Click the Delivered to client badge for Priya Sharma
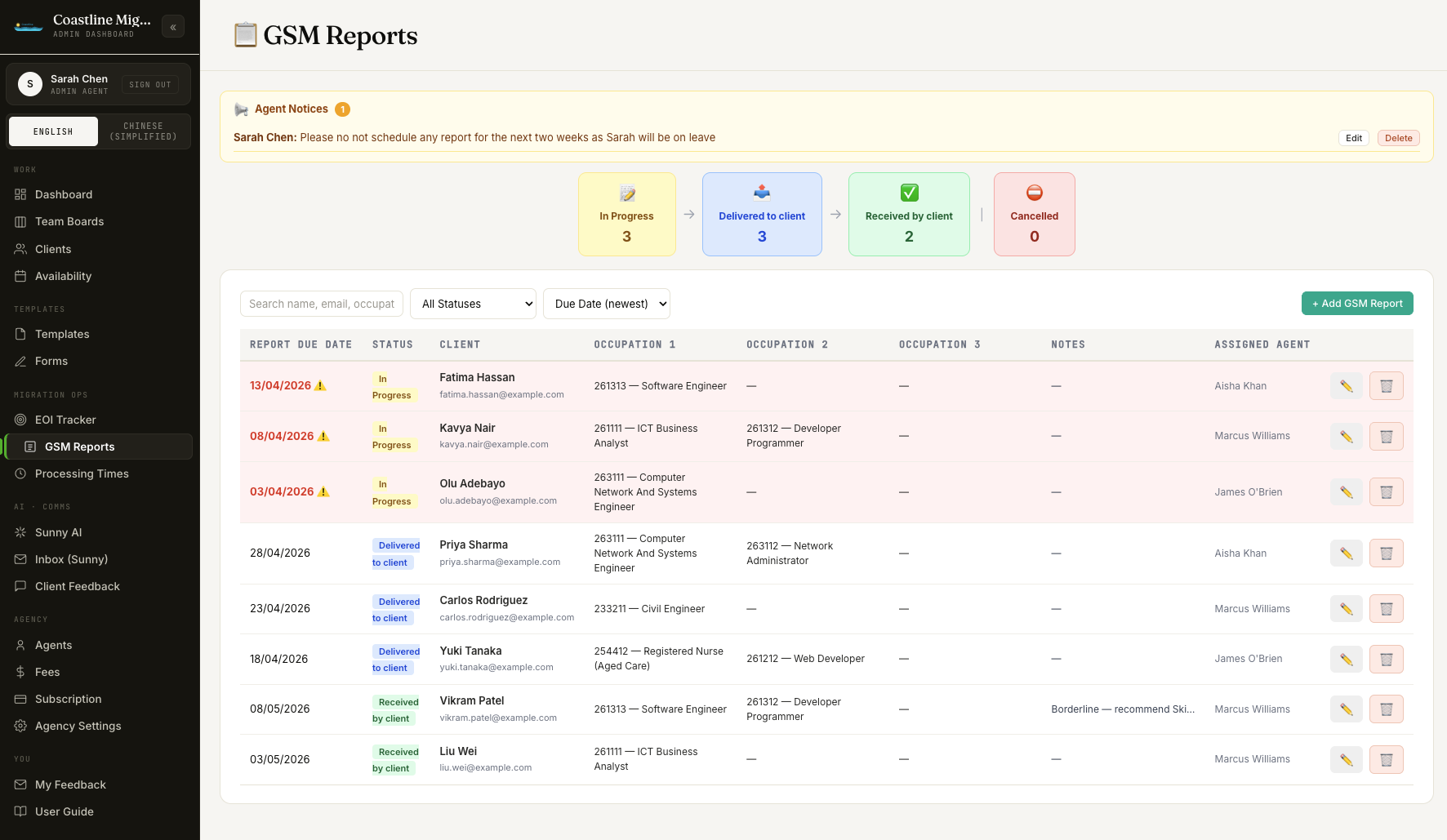Image resolution: width=1447 pixels, height=840 pixels. pyautogui.click(x=396, y=553)
